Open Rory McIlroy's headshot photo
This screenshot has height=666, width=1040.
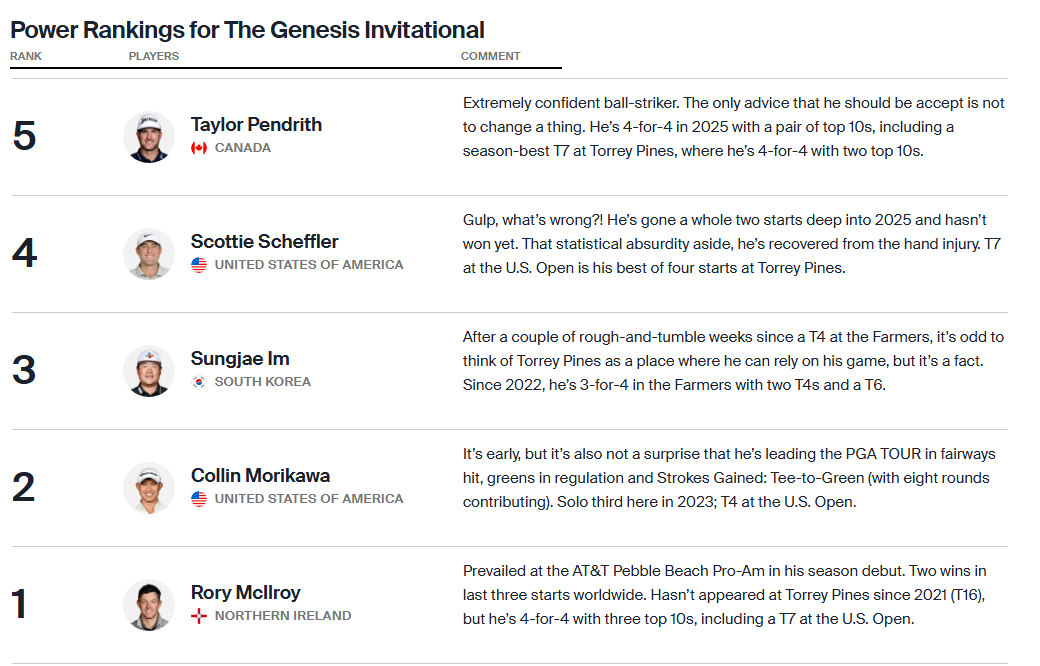tap(149, 605)
